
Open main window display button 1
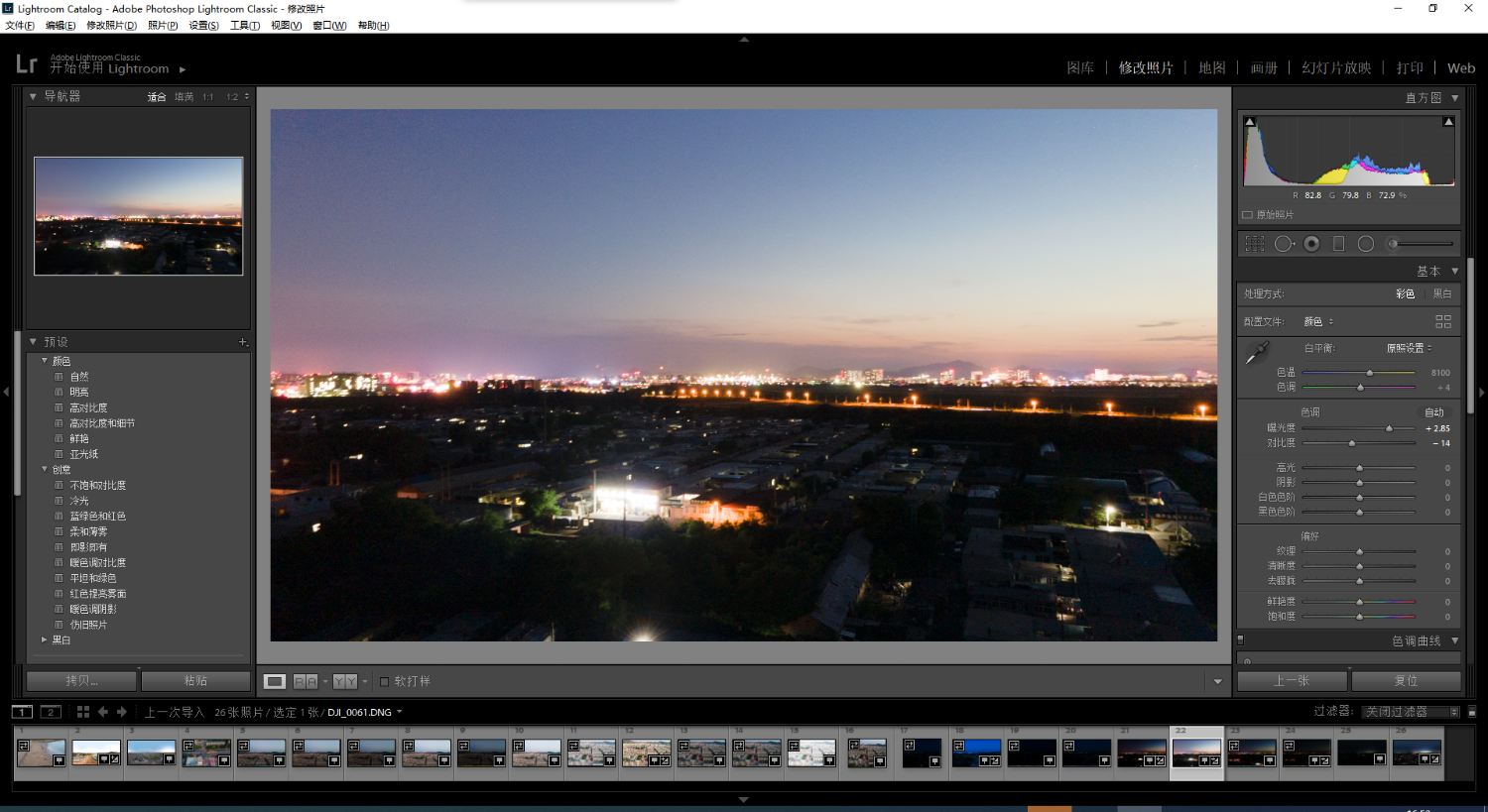coord(22,712)
